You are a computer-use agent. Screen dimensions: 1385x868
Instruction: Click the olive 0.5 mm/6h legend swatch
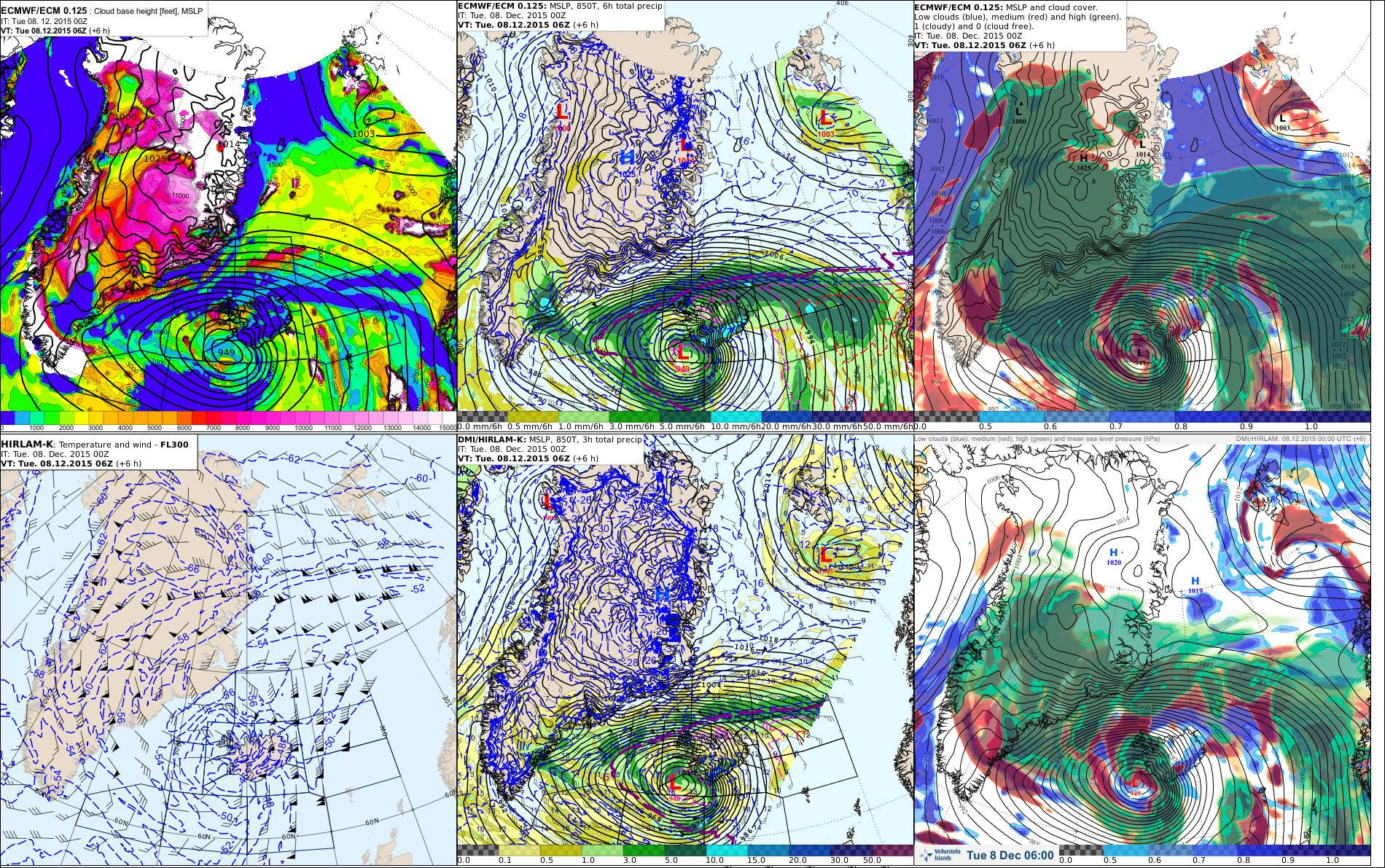pos(534,416)
